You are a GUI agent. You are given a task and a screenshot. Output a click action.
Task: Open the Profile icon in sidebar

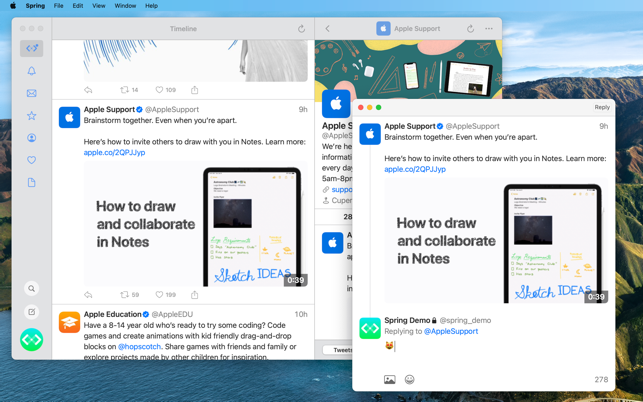[32, 138]
